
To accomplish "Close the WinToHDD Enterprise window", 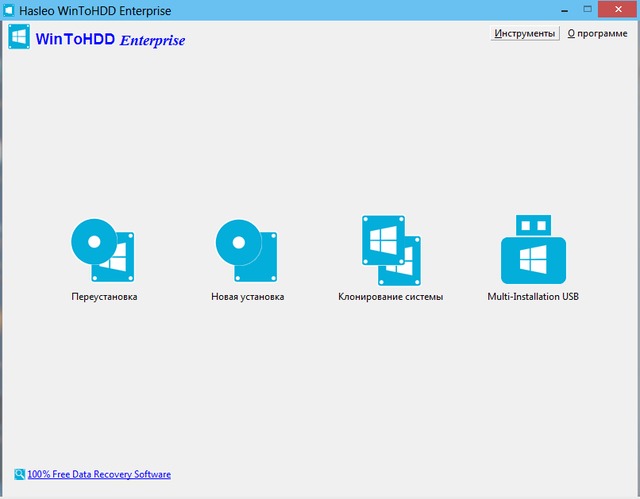I will [x=613, y=9].
